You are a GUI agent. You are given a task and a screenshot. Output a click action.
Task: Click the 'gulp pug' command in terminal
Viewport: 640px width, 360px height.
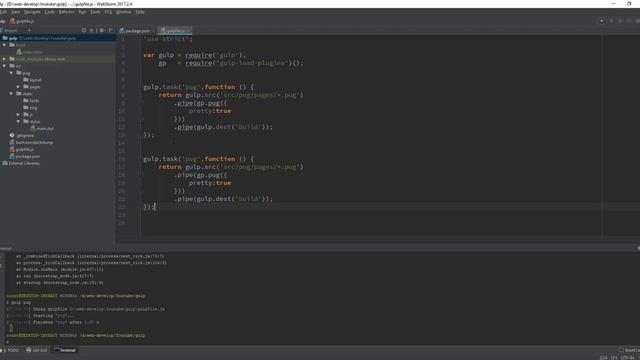click(x=21, y=302)
